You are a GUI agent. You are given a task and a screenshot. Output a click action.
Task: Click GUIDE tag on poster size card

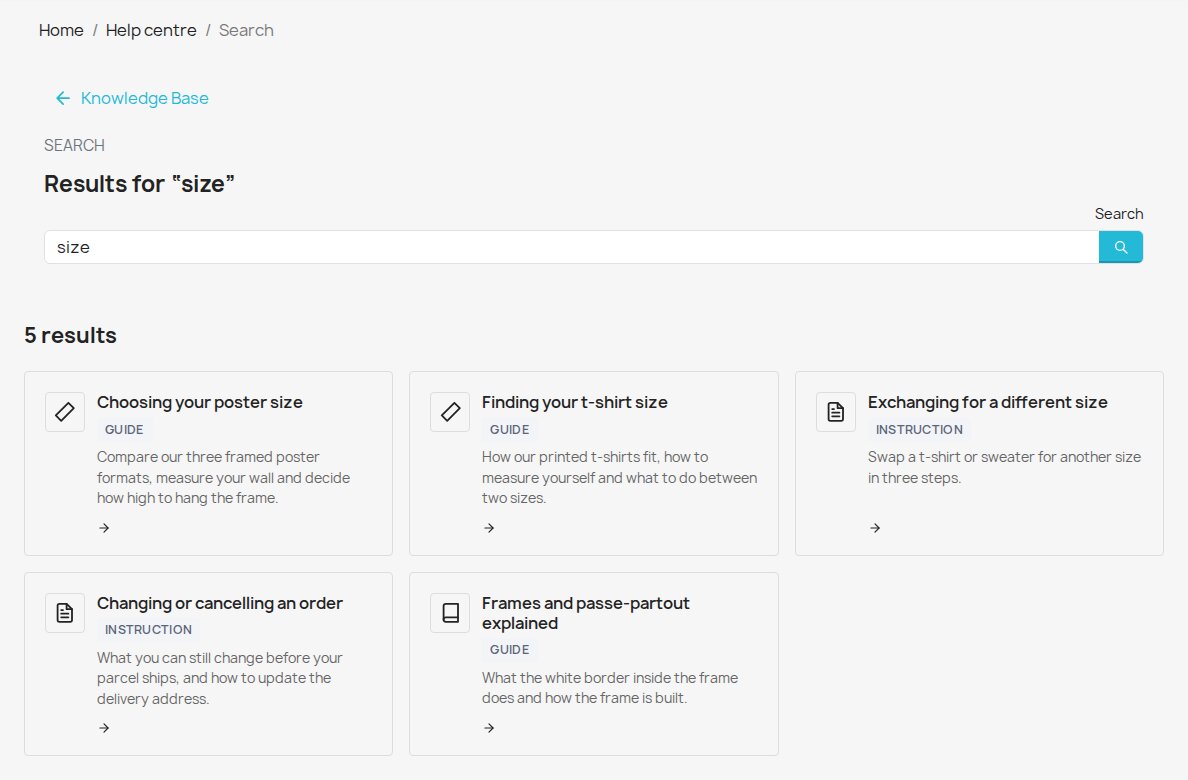tap(124, 430)
